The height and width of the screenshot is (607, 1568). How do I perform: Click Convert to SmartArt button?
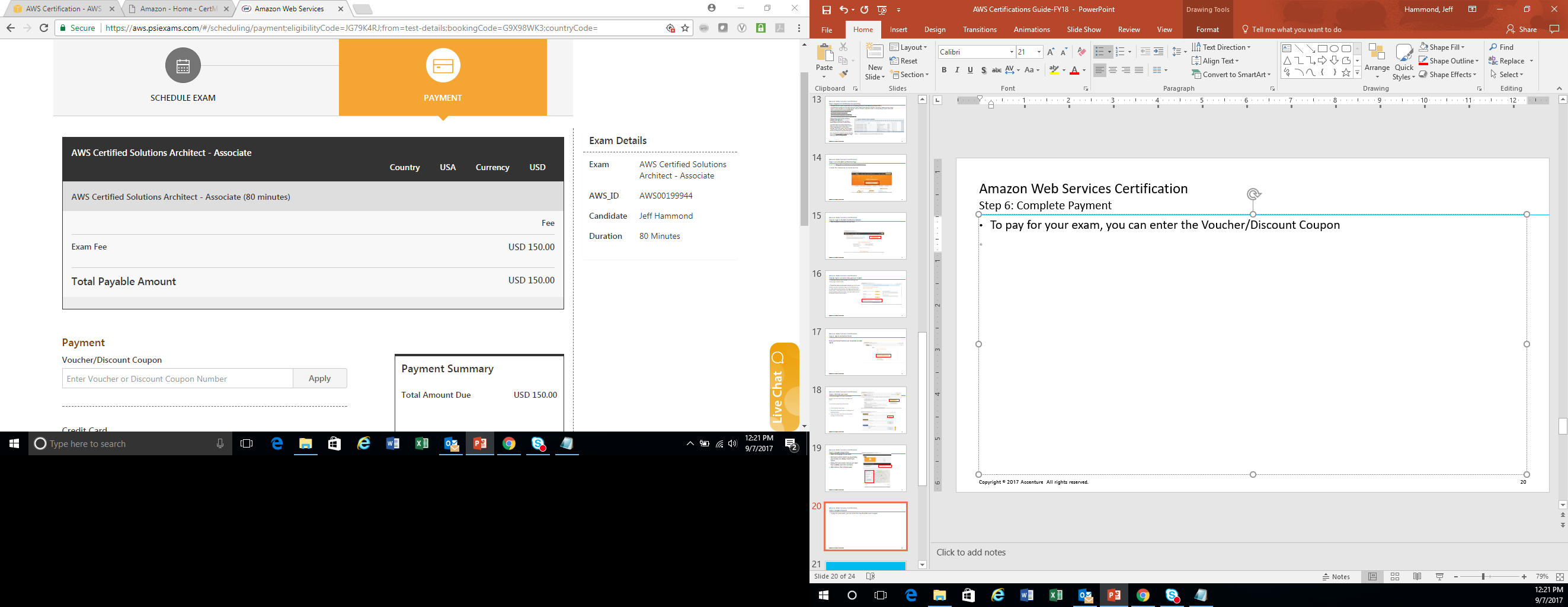point(1231,74)
